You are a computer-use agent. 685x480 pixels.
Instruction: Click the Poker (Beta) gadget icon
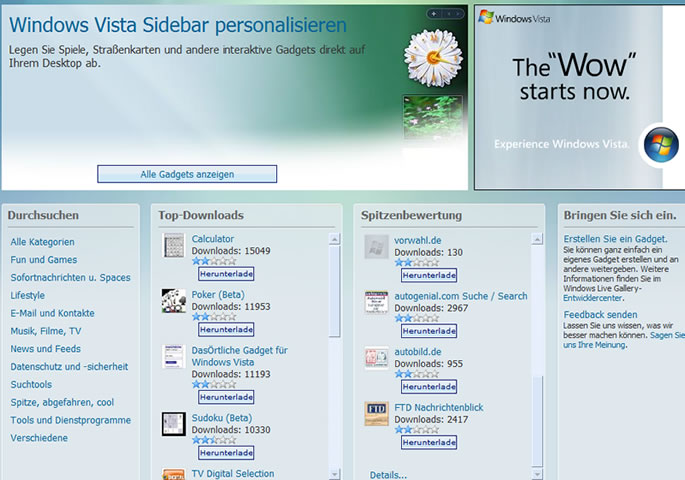tap(173, 300)
